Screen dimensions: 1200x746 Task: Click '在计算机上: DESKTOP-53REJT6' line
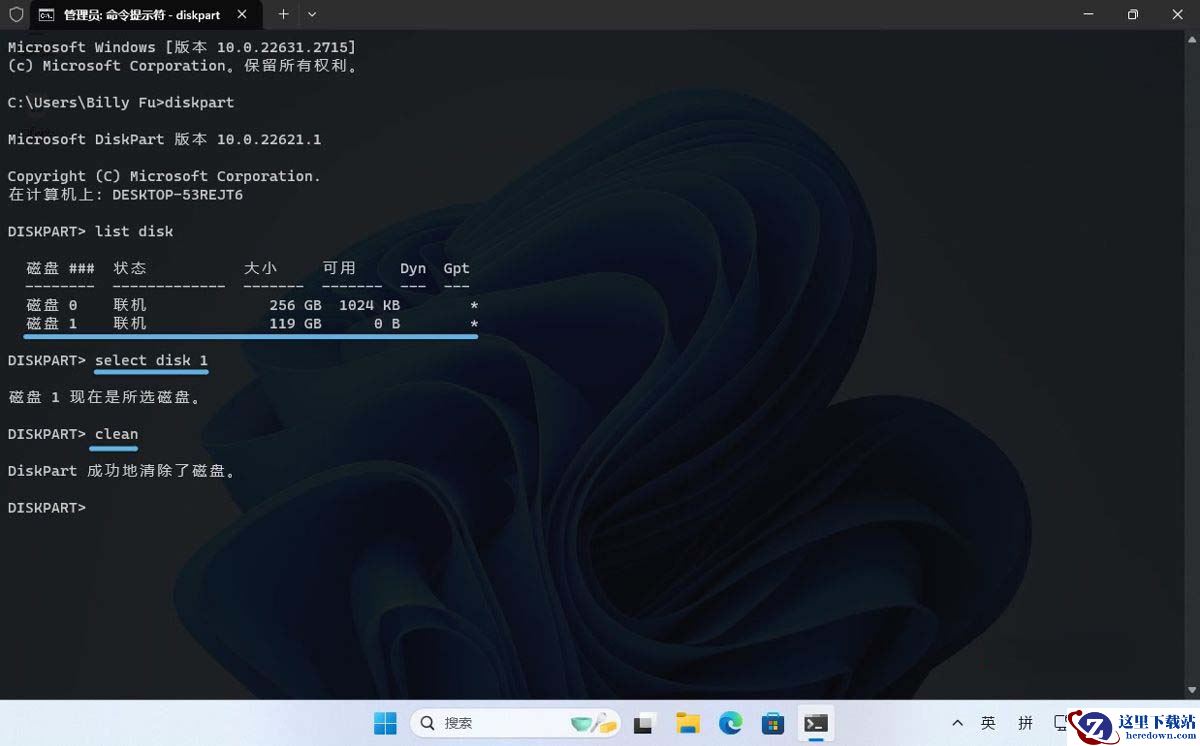click(x=126, y=195)
